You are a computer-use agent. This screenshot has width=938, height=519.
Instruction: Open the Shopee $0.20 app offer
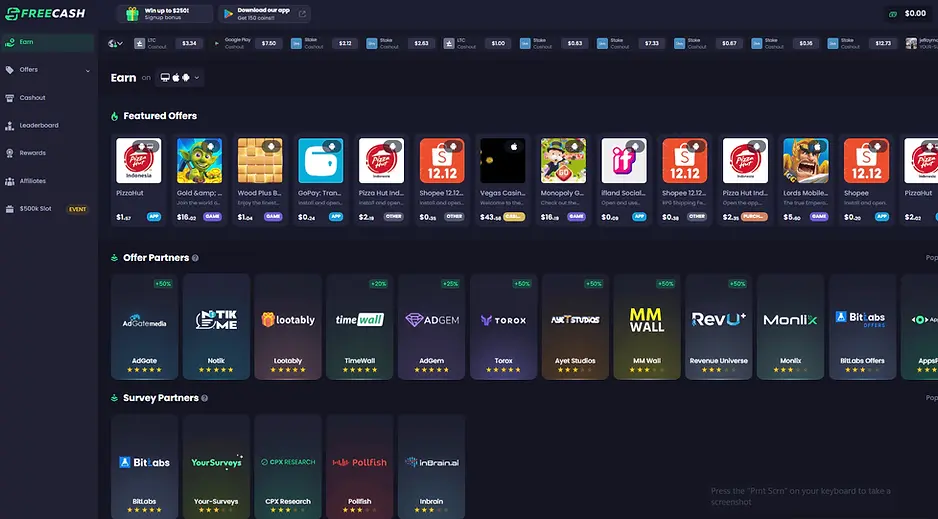pyautogui.click(x=866, y=181)
